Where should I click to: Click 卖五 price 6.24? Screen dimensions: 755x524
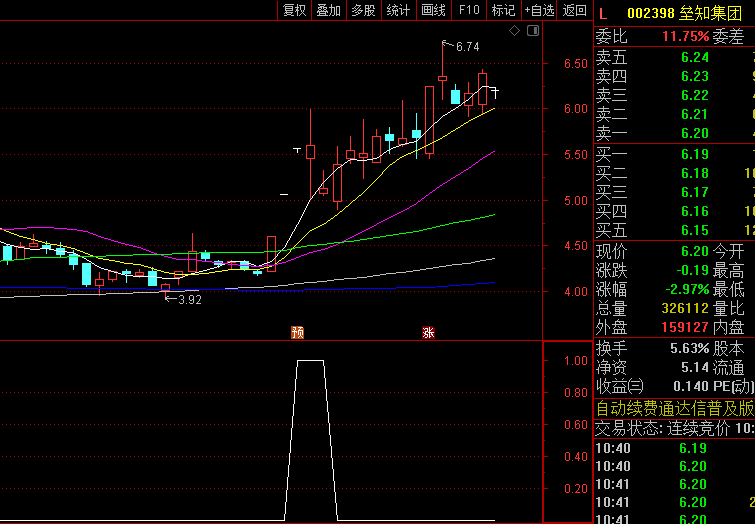coord(695,57)
